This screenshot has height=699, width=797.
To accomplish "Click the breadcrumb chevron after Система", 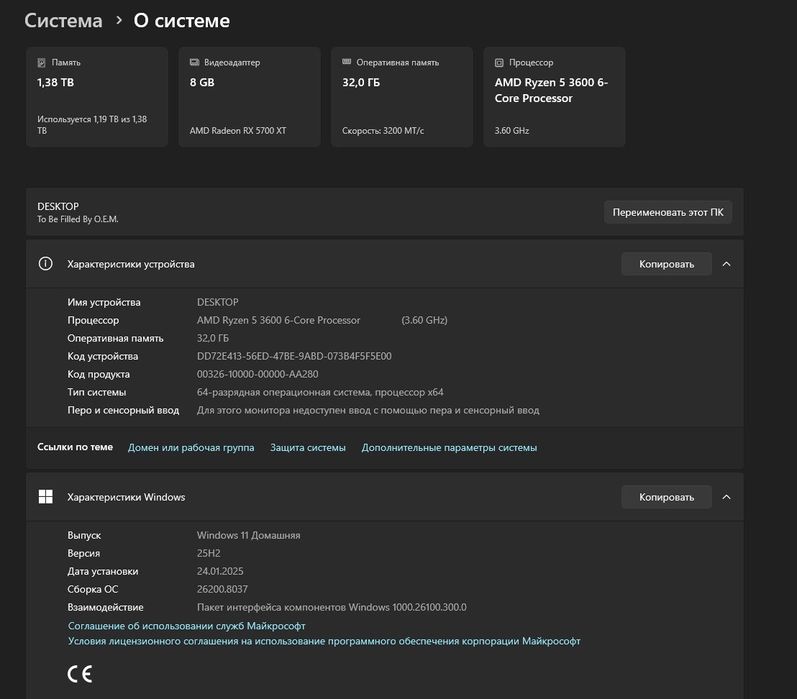I will [119, 20].
